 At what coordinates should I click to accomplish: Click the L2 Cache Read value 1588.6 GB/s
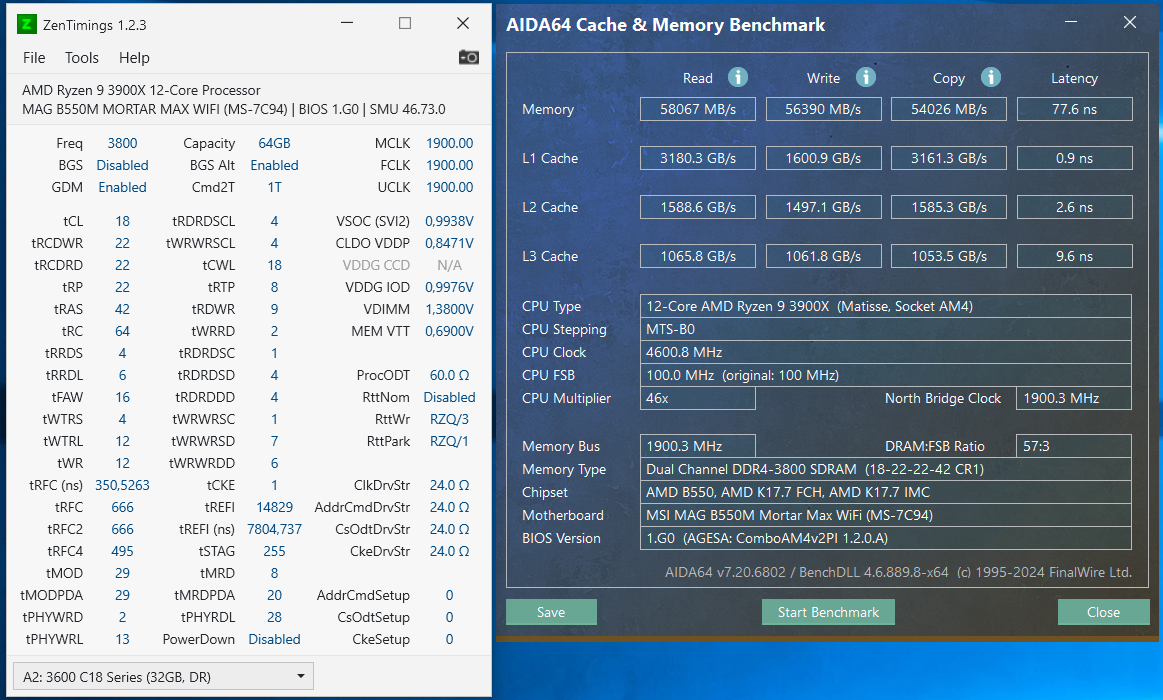click(698, 207)
